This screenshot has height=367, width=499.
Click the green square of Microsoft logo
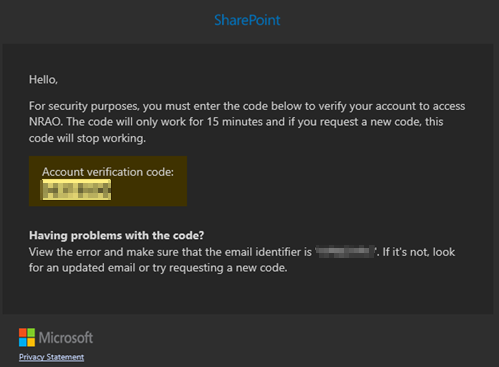pos(31,333)
